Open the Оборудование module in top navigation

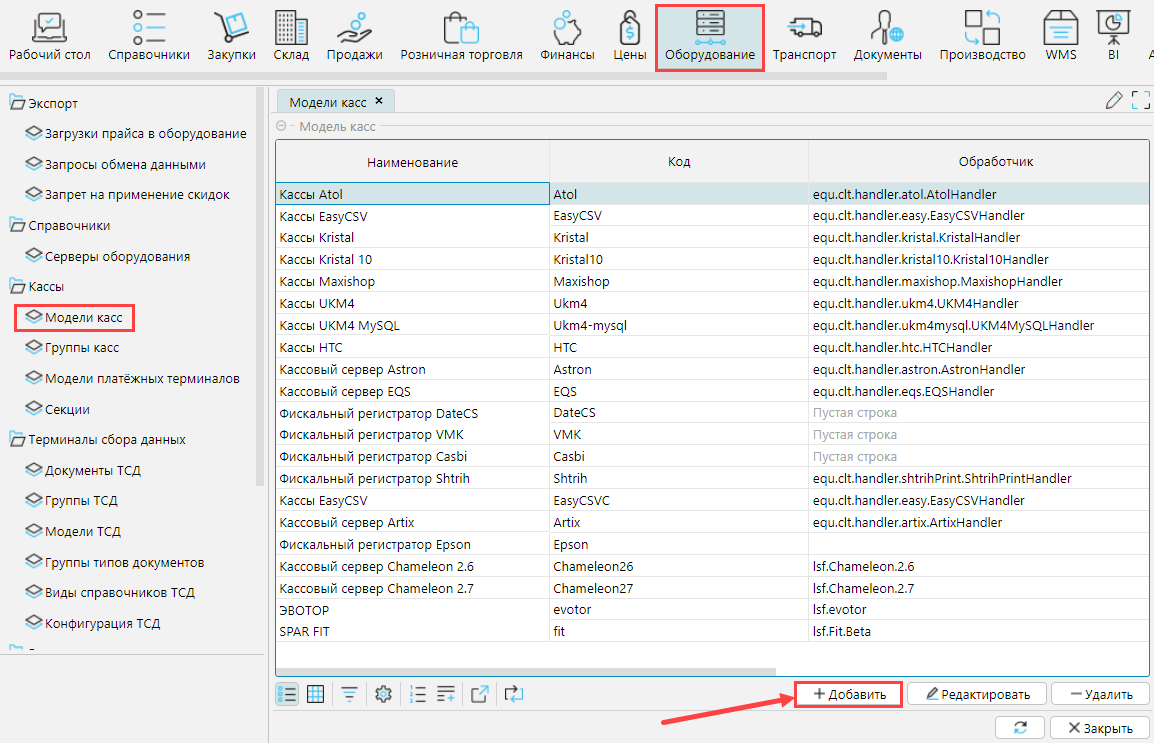[x=709, y=37]
